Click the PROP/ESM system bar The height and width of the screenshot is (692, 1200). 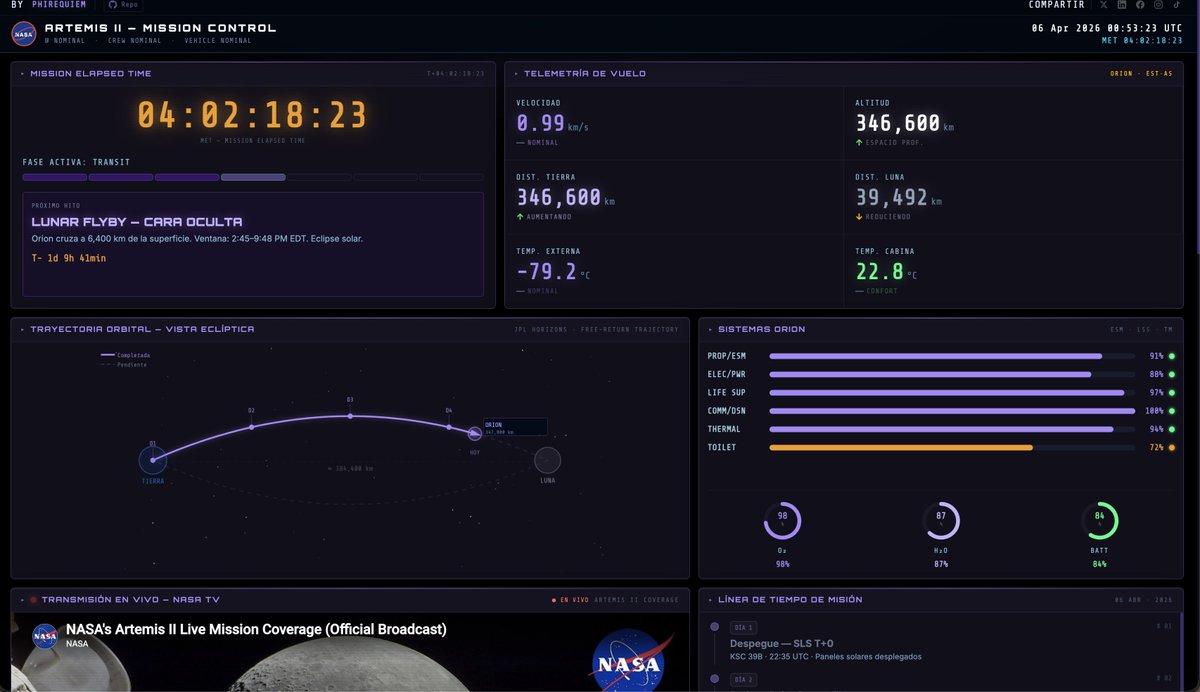[952, 356]
